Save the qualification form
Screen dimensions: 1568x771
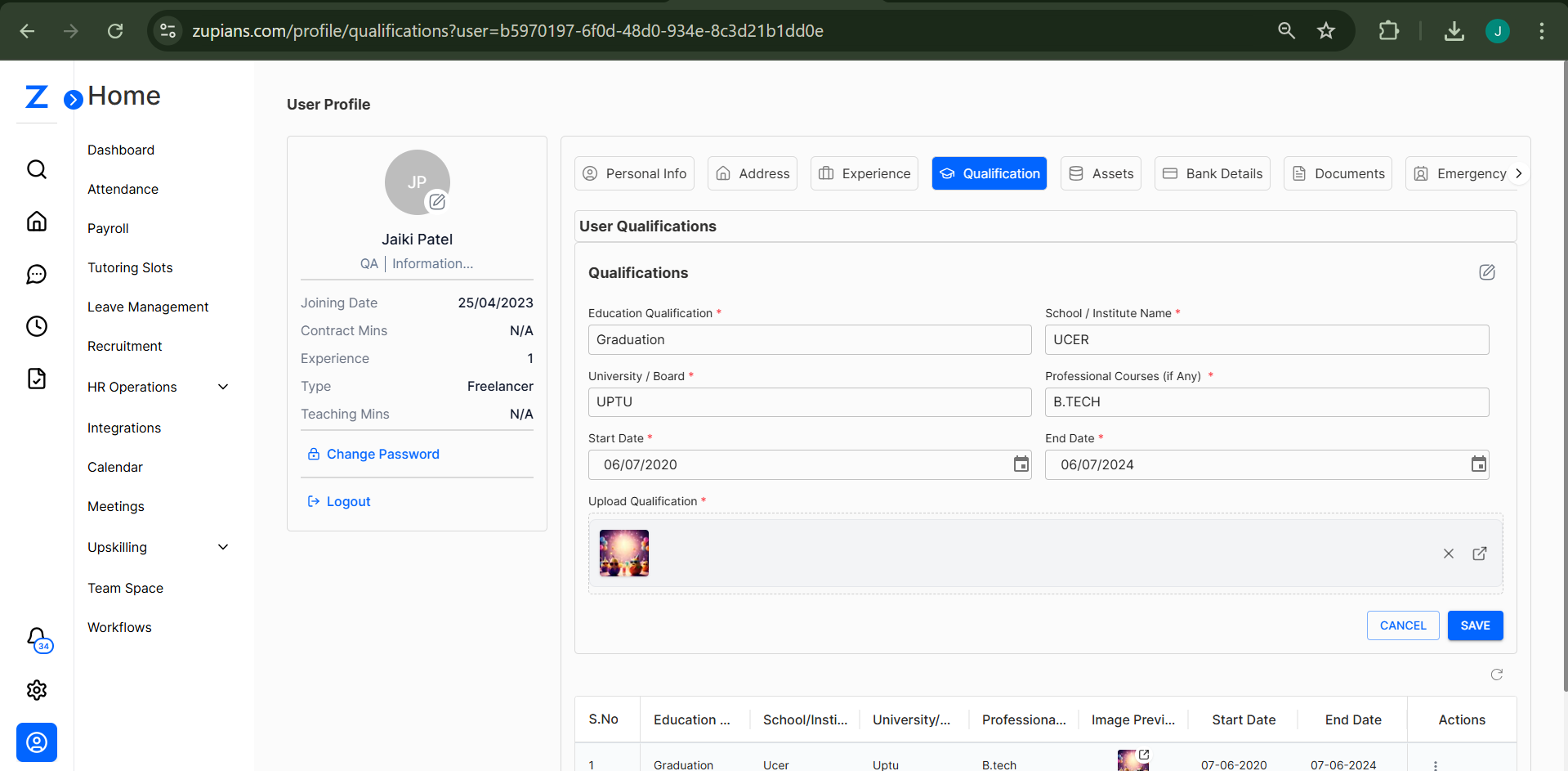point(1475,625)
